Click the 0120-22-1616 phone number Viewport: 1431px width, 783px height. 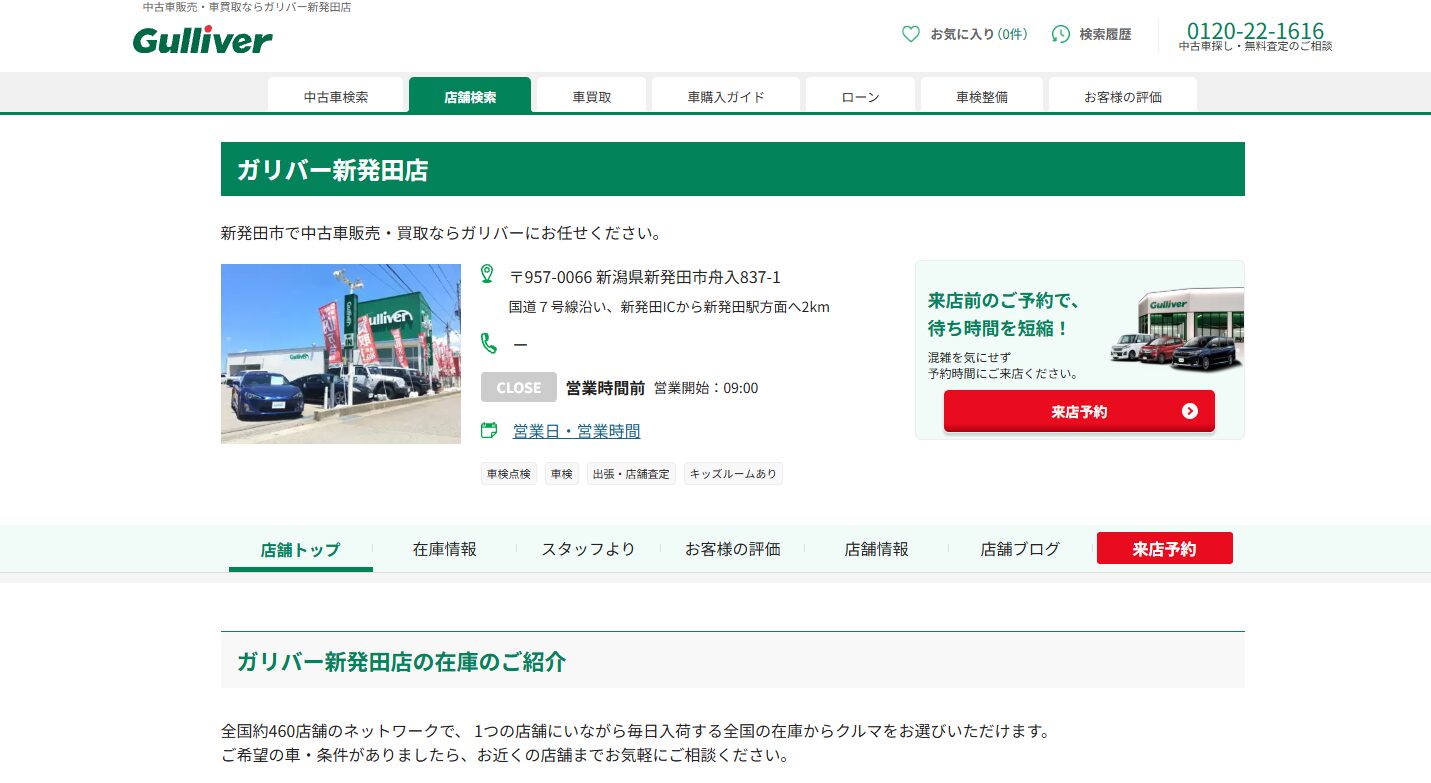click(1255, 30)
